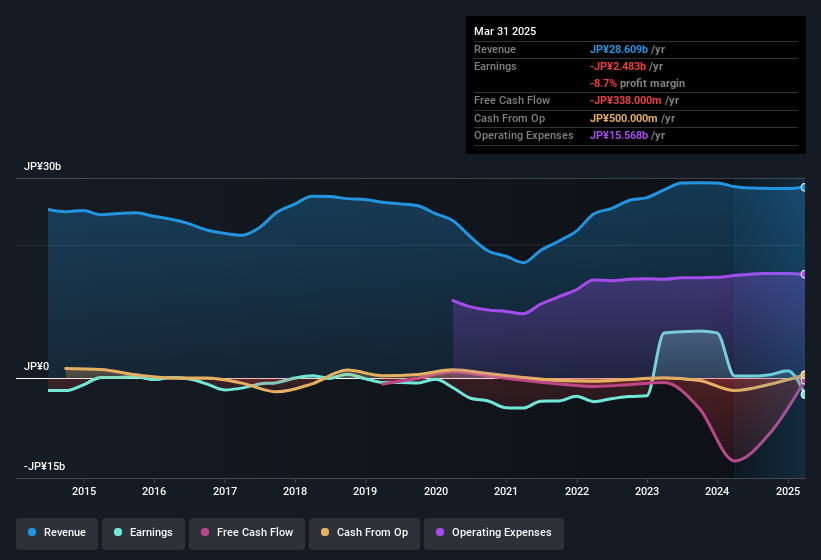
Task: Click the JP¥28.609b revenue value
Action: click(x=619, y=49)
